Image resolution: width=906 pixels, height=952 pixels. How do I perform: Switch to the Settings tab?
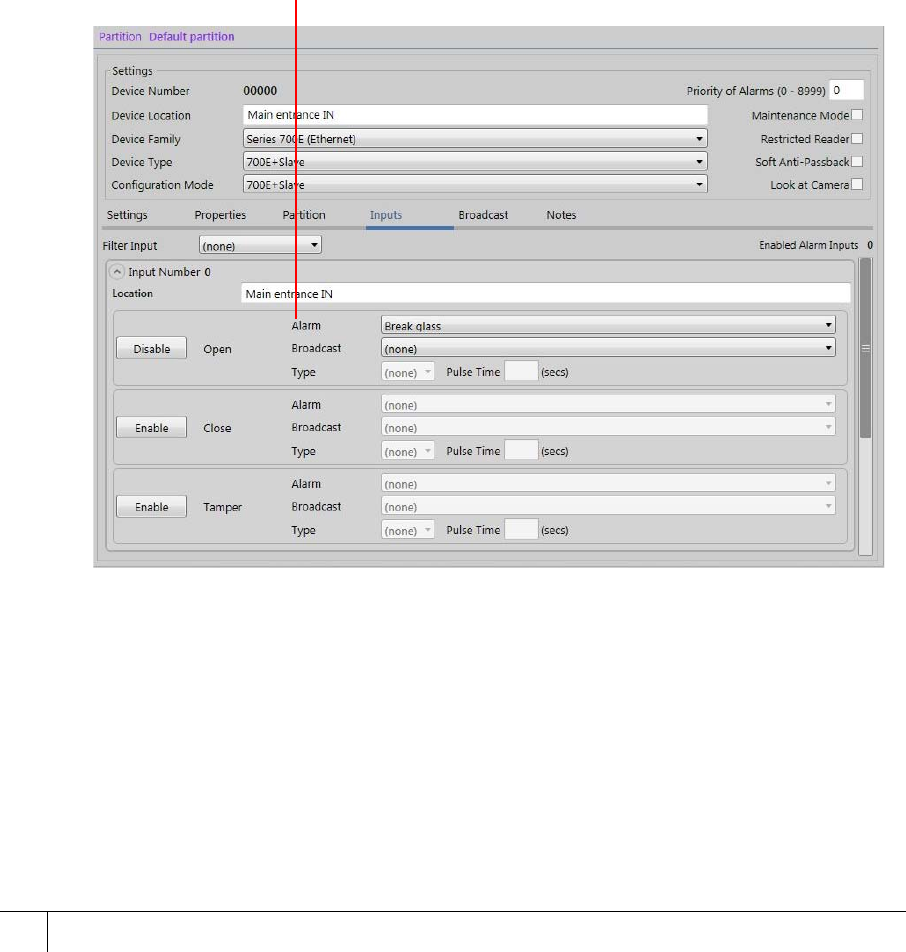point(127,215)
